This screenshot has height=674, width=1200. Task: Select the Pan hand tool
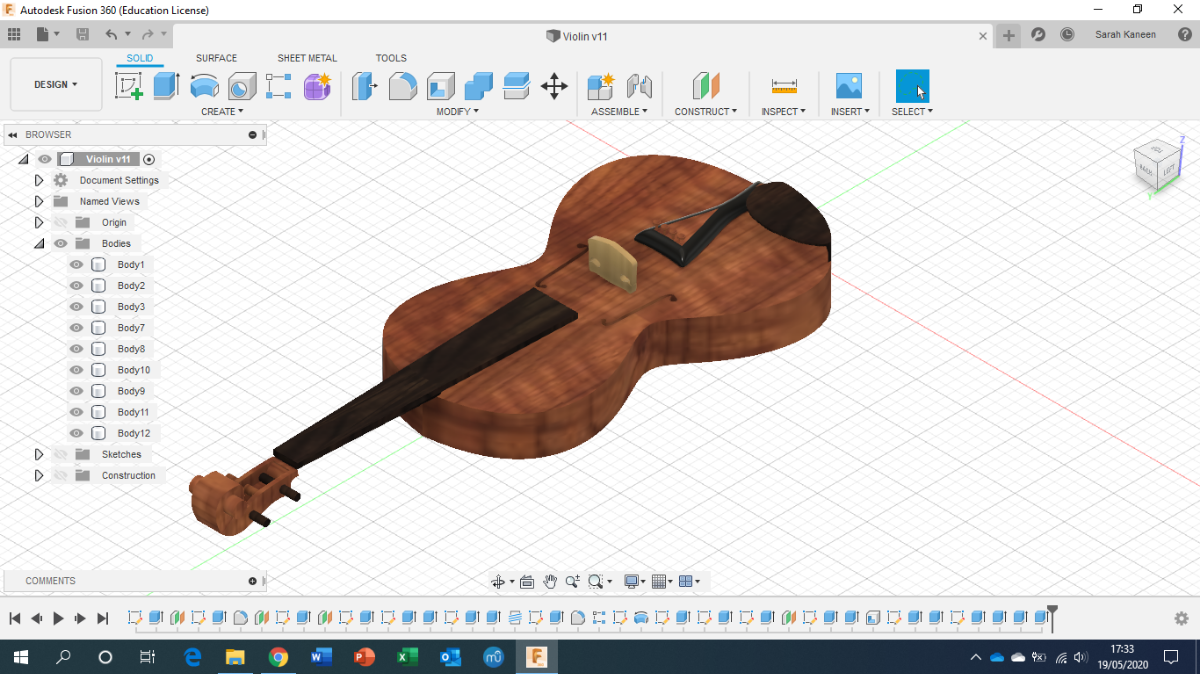pyautogui.click(x=550, y=581)
